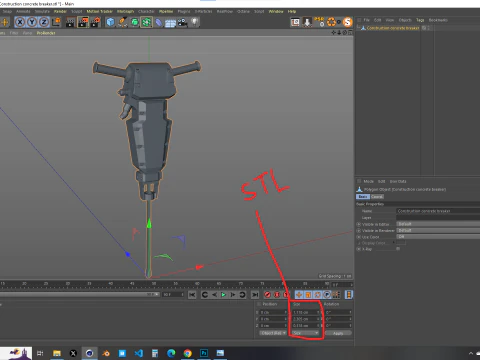
Task: Select the spline pen tool icon
Action: click(122, 22)
